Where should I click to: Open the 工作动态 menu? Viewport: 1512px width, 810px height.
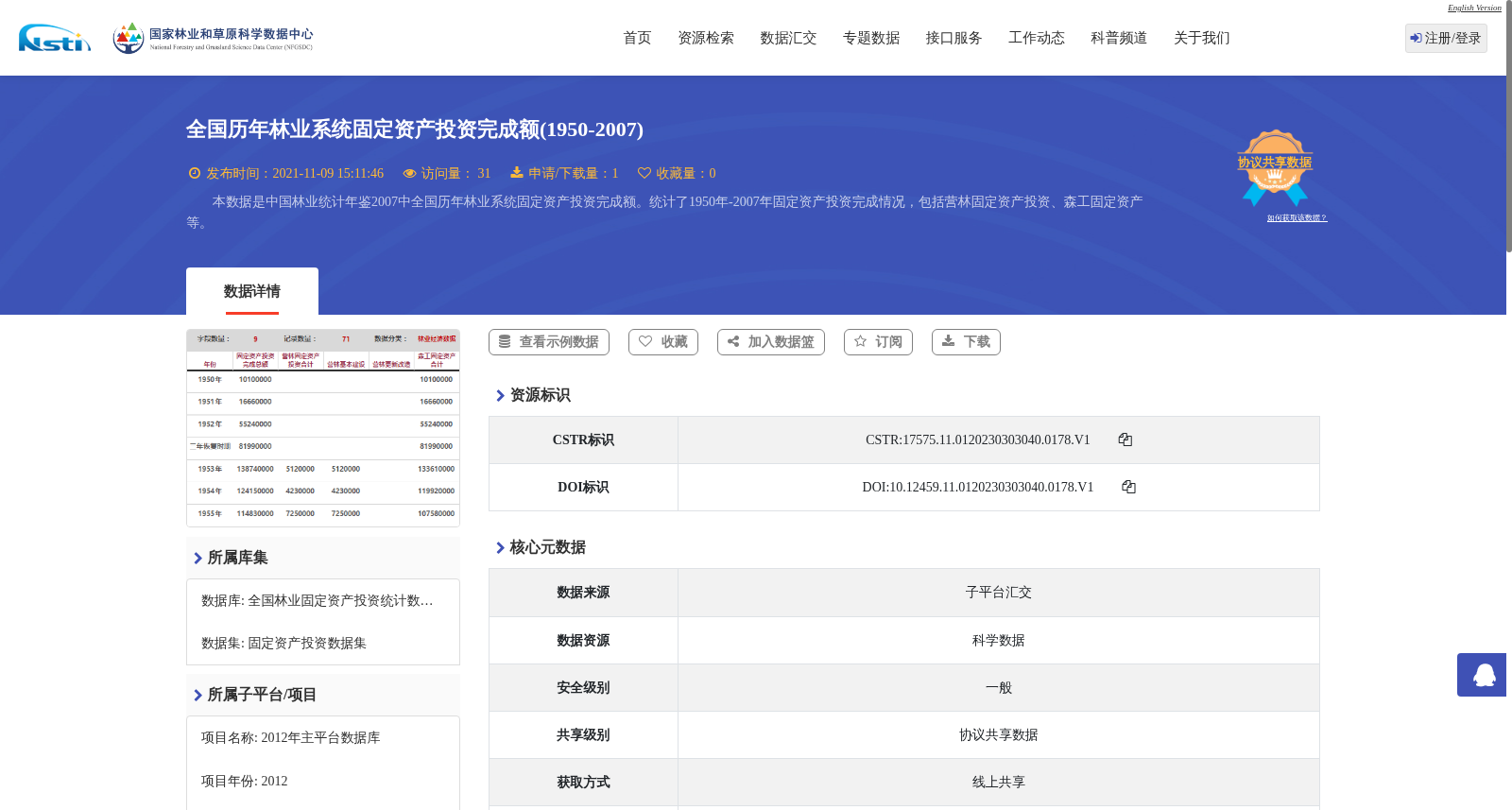[1037, 38]
